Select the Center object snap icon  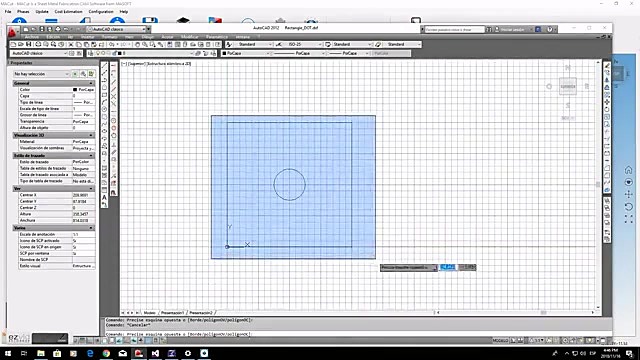pos(113,120)
